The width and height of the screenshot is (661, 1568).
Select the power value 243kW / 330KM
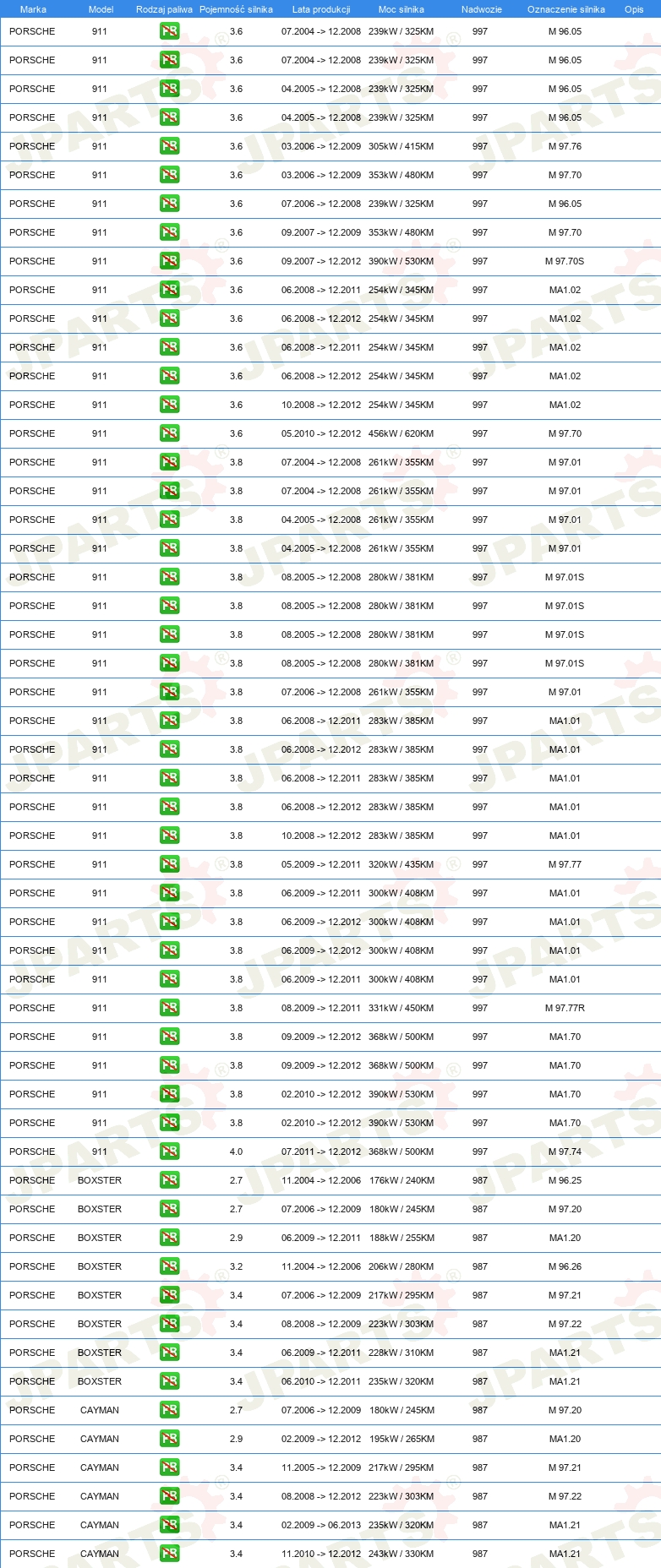point(401,1554)
